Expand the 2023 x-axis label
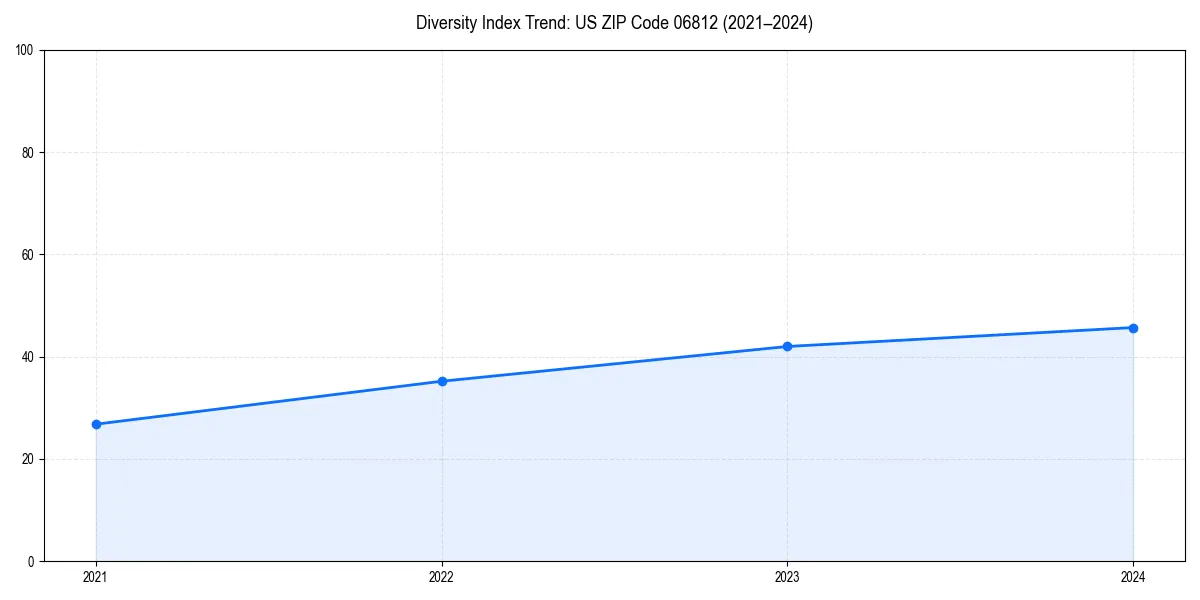 [x=787, y=577]
